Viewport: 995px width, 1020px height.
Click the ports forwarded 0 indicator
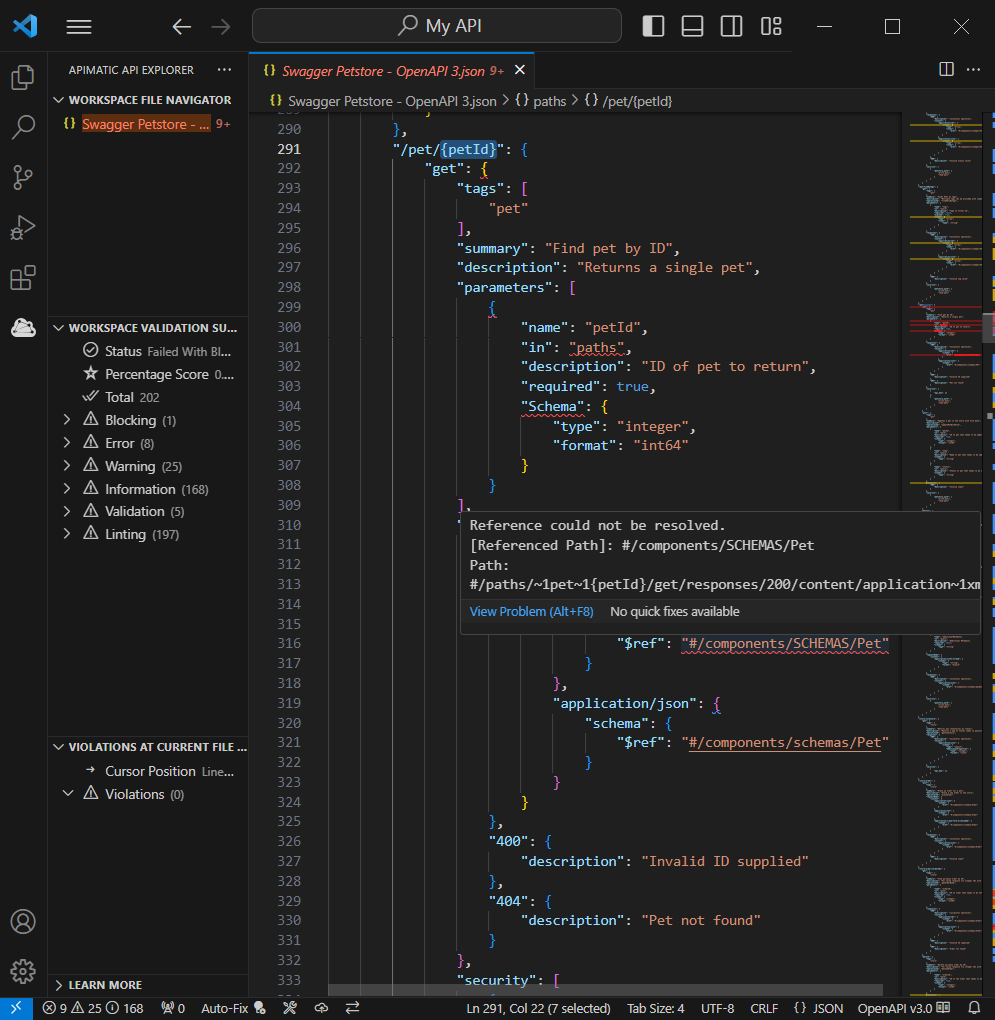click(x=173, y=1008)
